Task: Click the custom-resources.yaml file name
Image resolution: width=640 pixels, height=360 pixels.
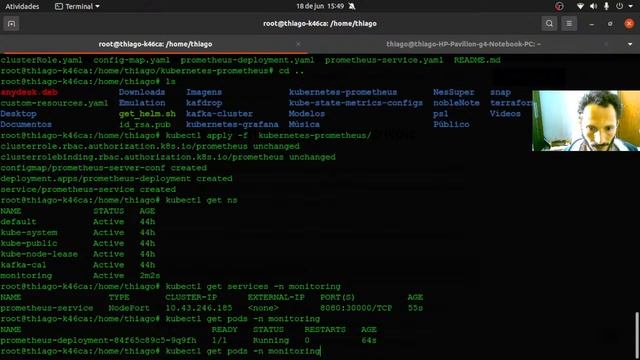Action: point(54,103)
